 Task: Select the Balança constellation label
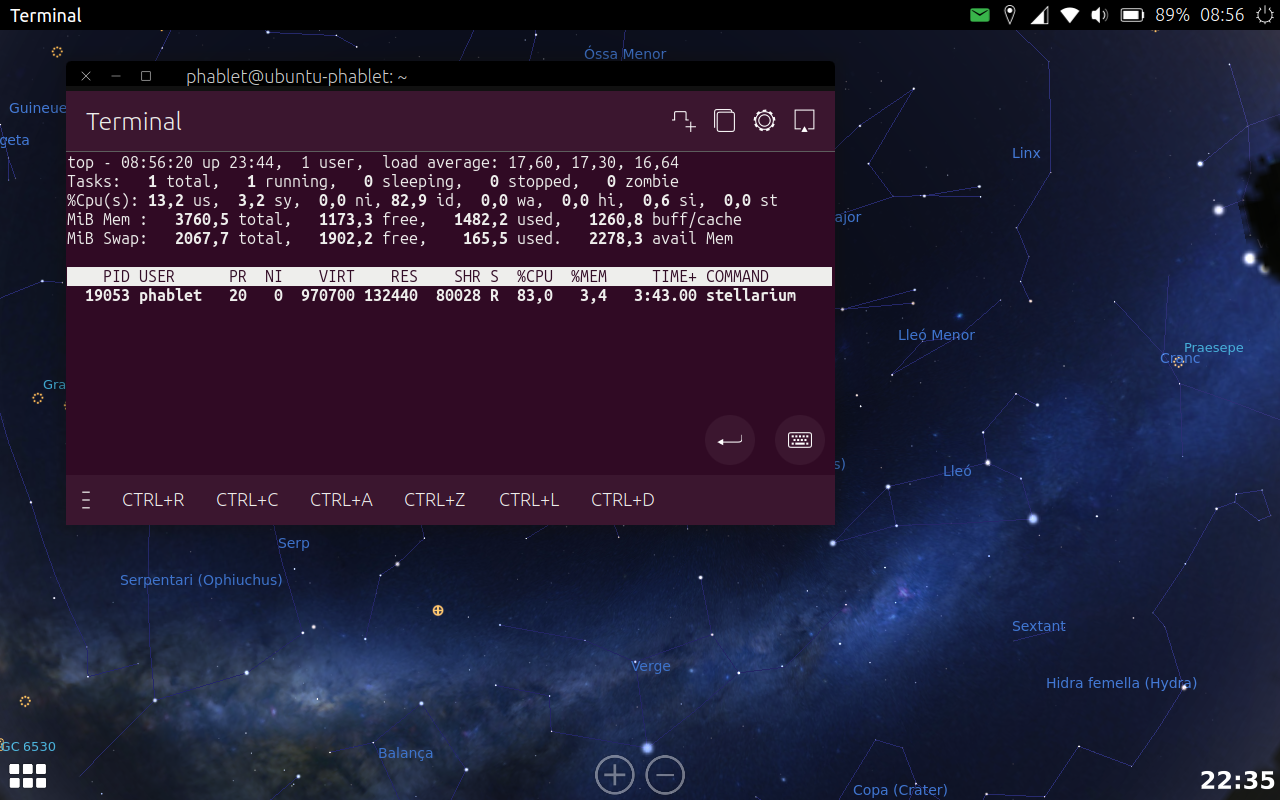click(406, 753)
